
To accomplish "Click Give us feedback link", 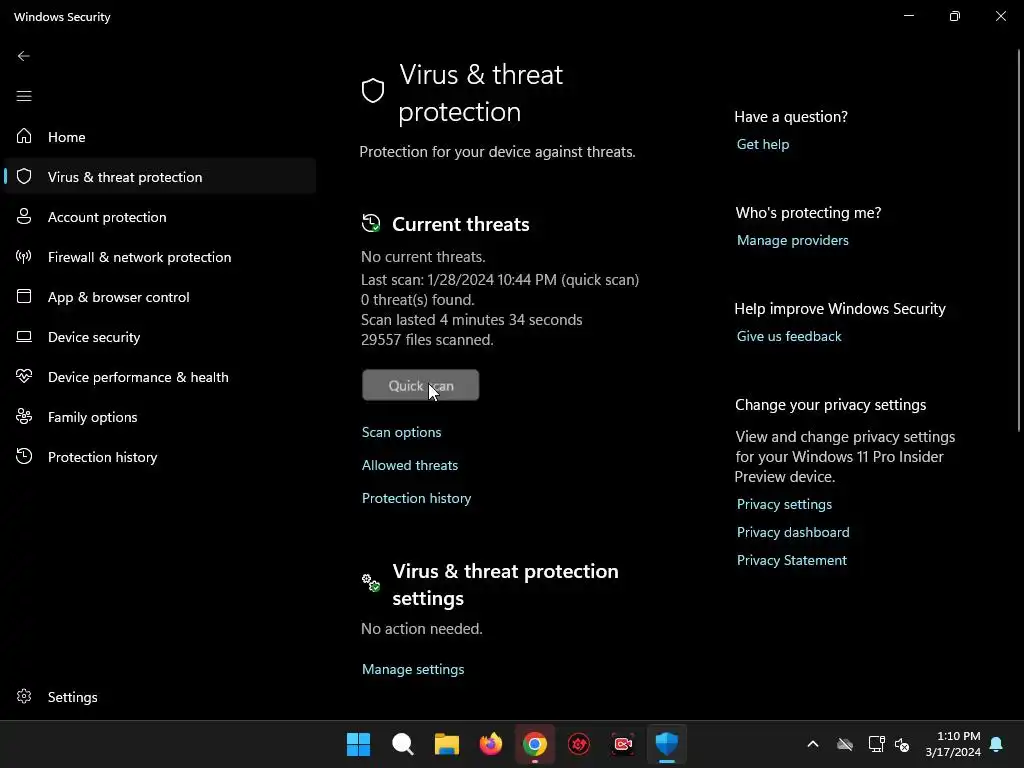I will pos(789,336).
